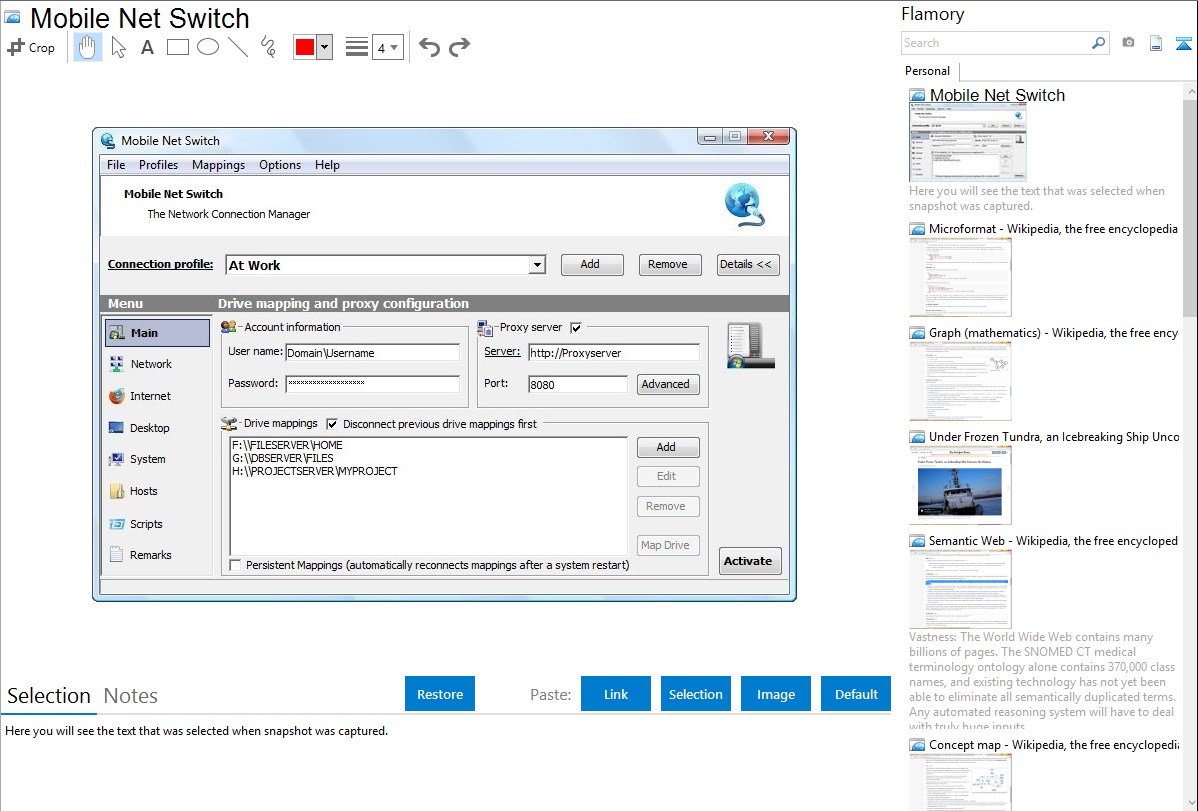Image resolution: width=1198 pixels, height=811 pixels.
Task: Click the Details << button
Action: click(x=748, y=264)
